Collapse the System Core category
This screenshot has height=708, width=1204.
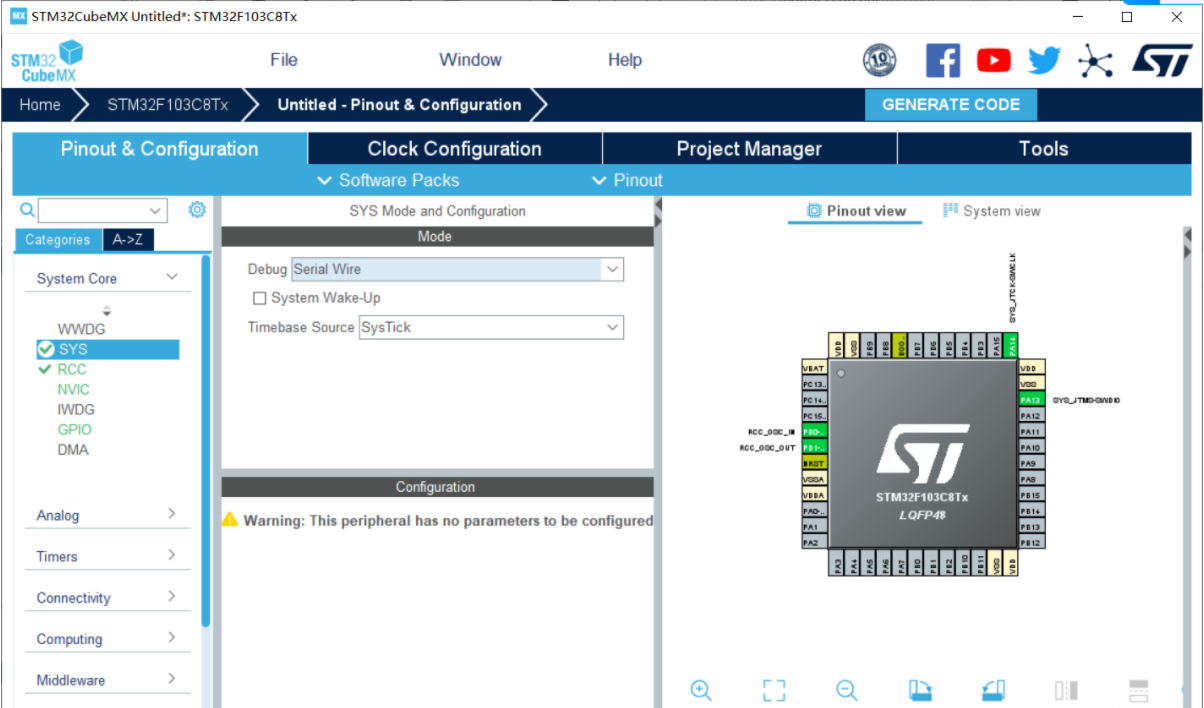[172, 277]
